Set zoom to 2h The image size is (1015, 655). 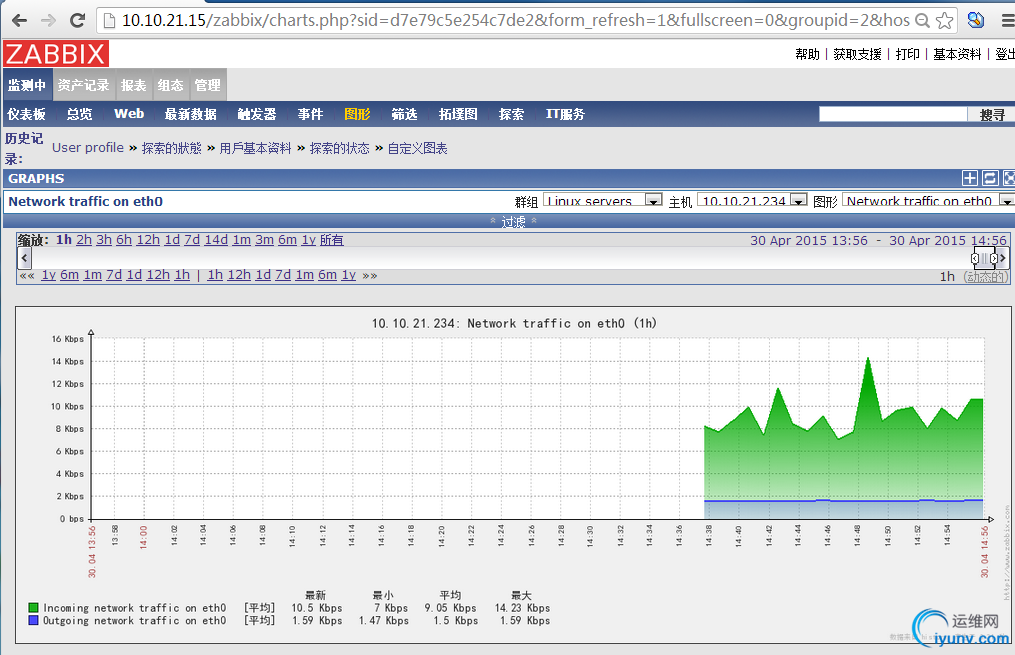point(84,240)
